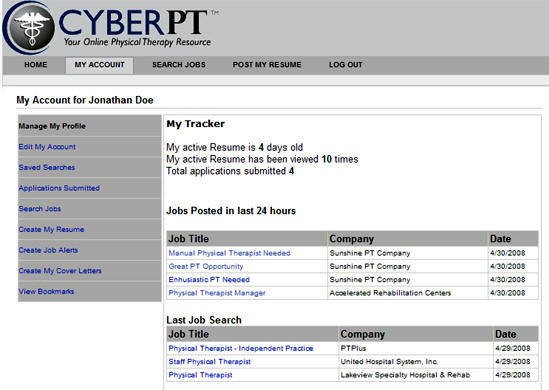The image size is (549, 390).
Task: Click the My Tracker heading
Action: tap(195, 124)
